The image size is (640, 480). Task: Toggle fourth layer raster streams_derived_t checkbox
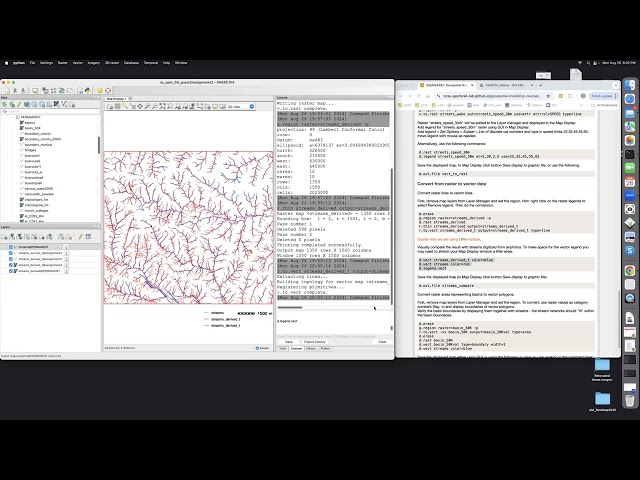11,265
